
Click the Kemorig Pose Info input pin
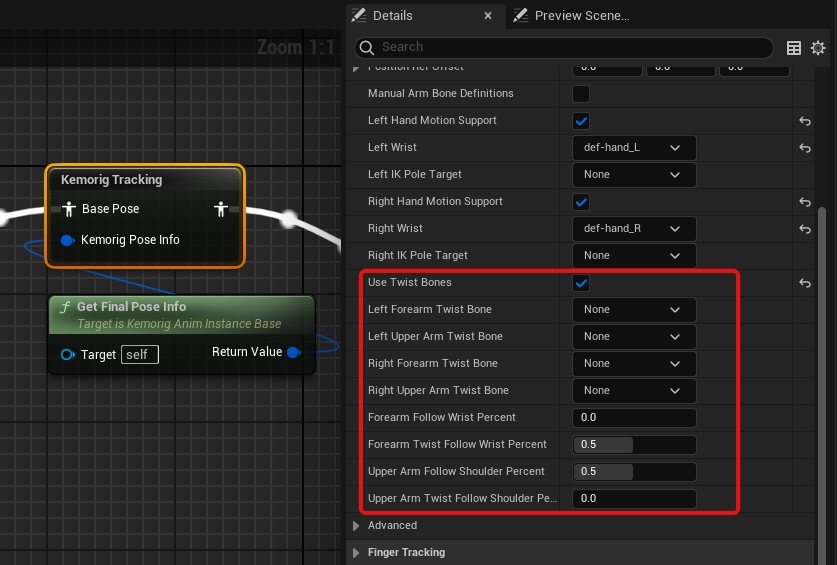[x=68, y=240]
